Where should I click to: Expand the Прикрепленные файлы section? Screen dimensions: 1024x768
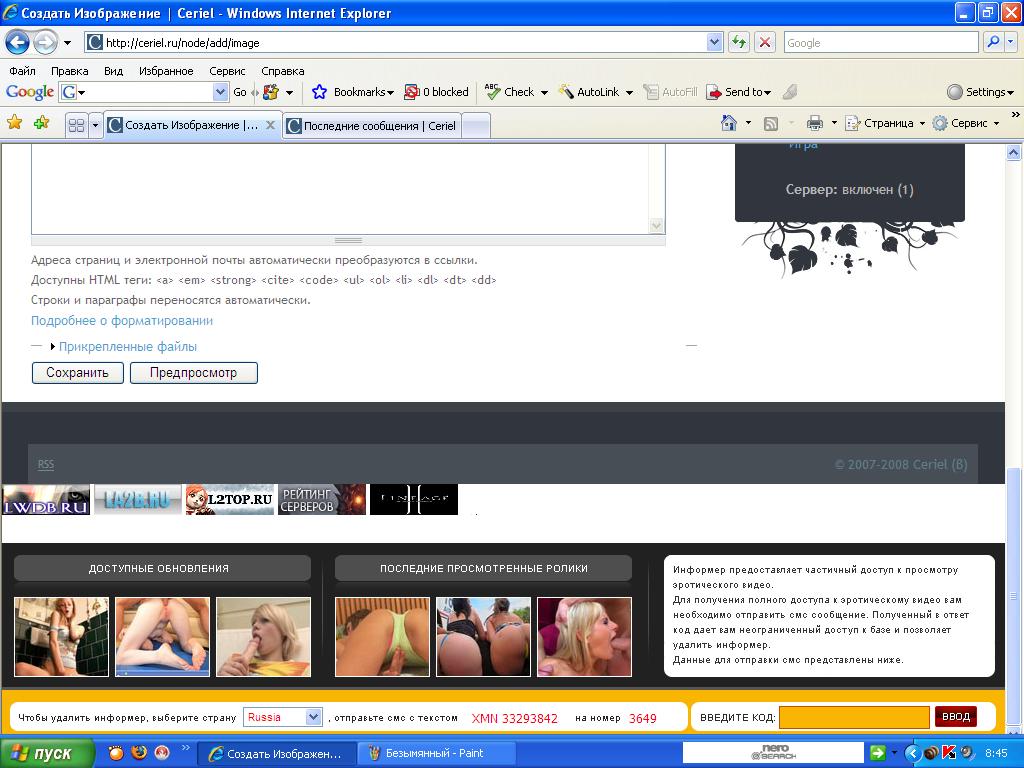coord(127,347)
